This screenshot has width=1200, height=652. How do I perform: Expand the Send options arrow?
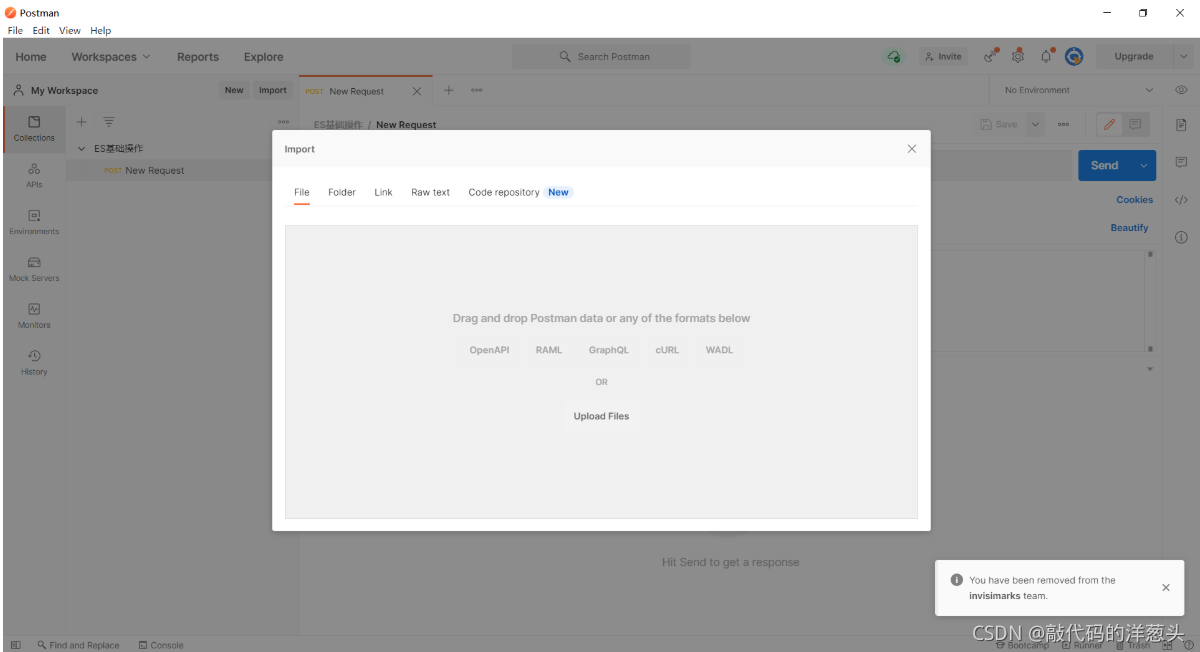pyautogui.click(x=1144, y=165)
